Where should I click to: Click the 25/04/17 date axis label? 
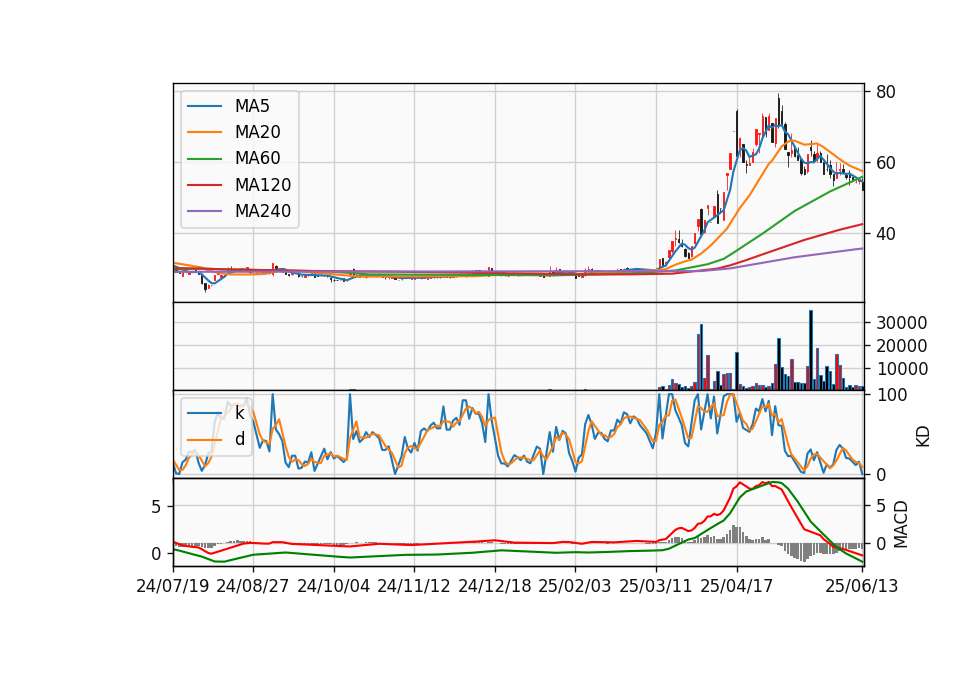pos(737,586)
